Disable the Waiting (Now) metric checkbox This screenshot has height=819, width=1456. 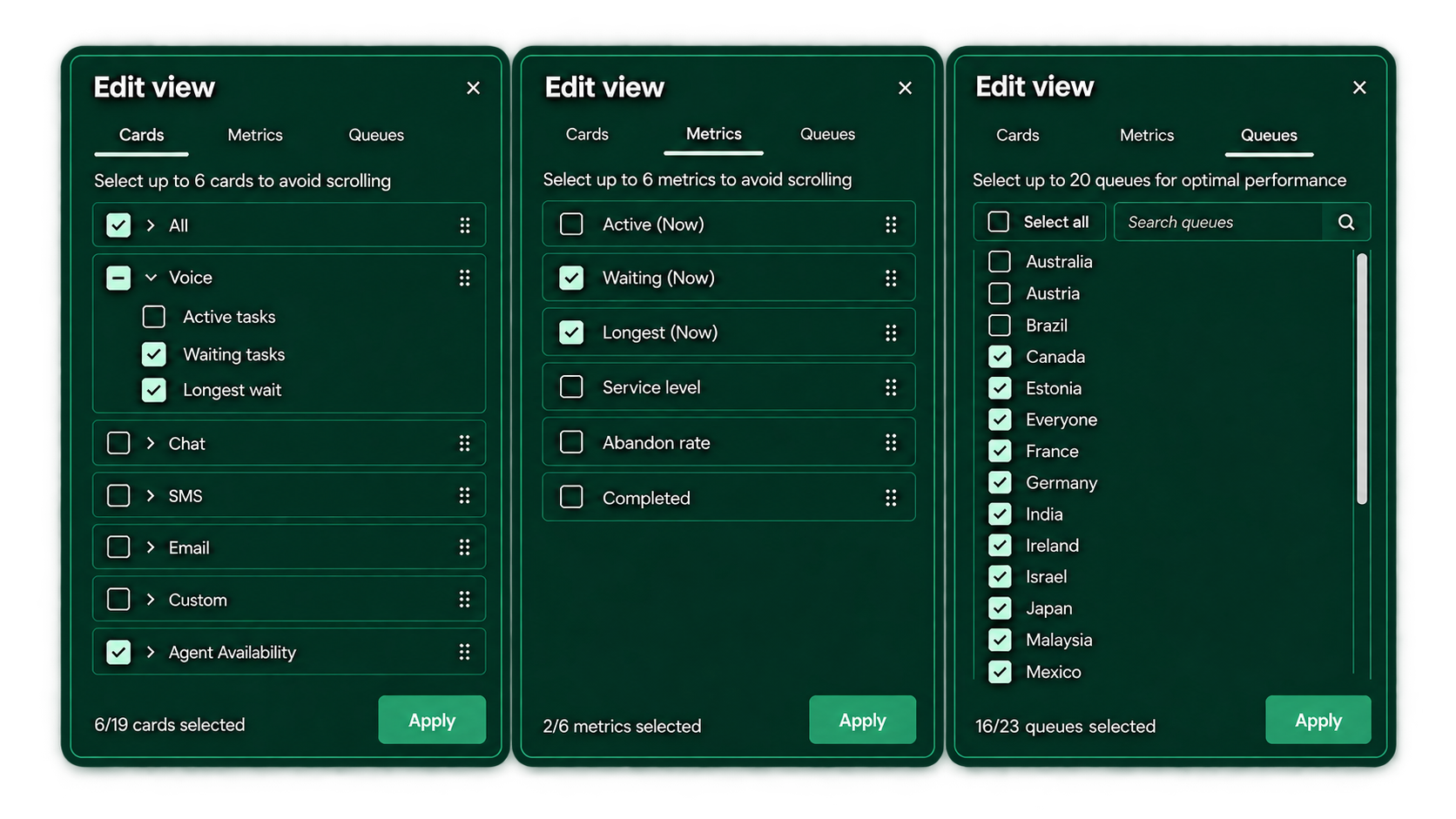(571, 278)
